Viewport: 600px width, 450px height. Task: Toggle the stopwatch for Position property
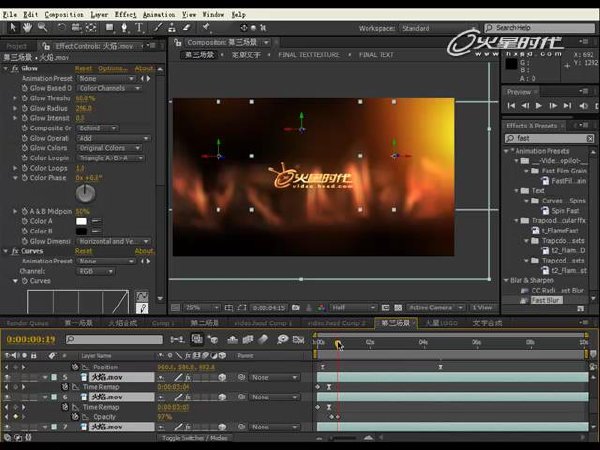(x=75, y=367)
